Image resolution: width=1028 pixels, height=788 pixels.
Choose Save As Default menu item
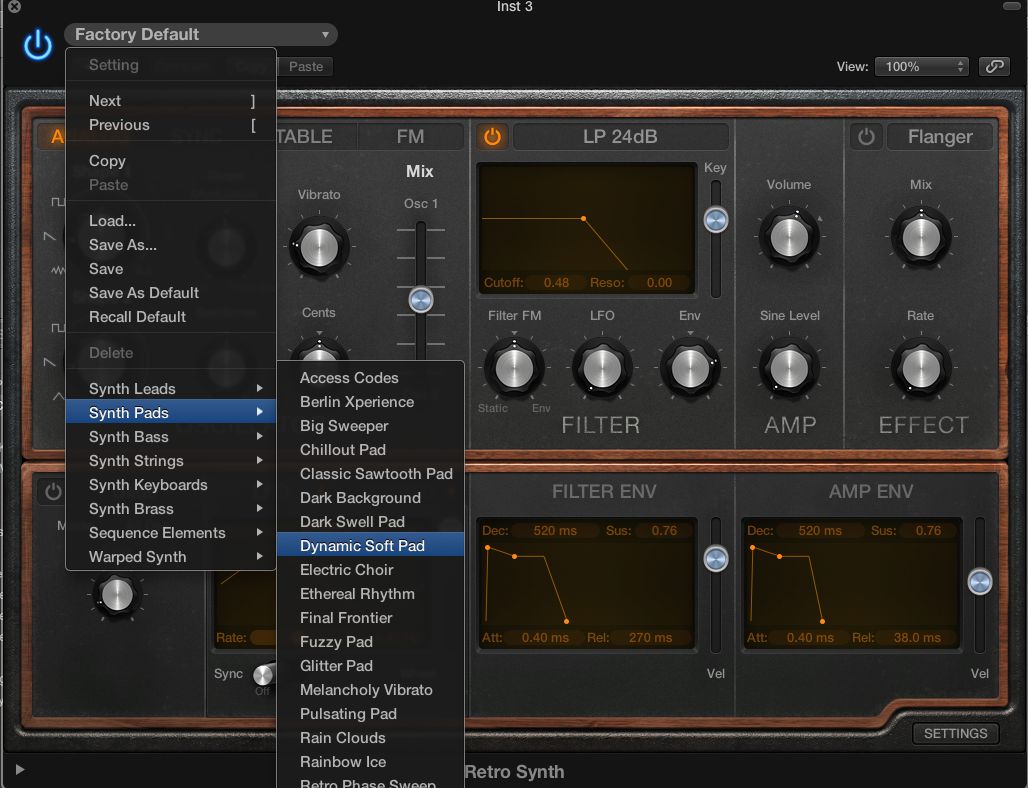pos(171,293)
